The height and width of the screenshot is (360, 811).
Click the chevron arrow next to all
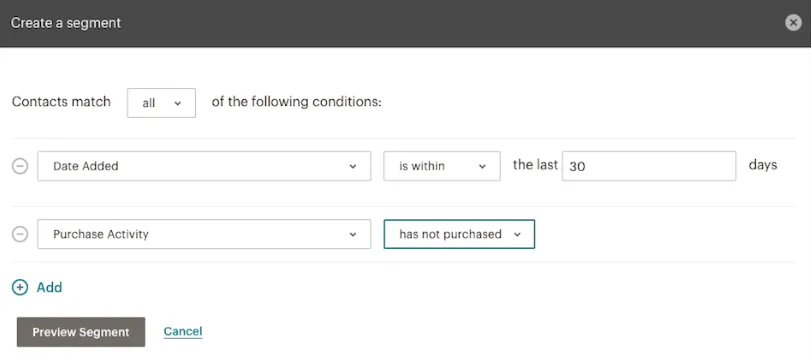coord(177,103)
